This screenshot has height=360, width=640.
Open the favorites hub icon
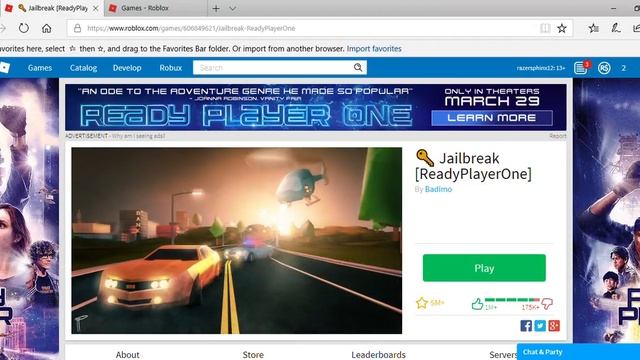point(594,28)
